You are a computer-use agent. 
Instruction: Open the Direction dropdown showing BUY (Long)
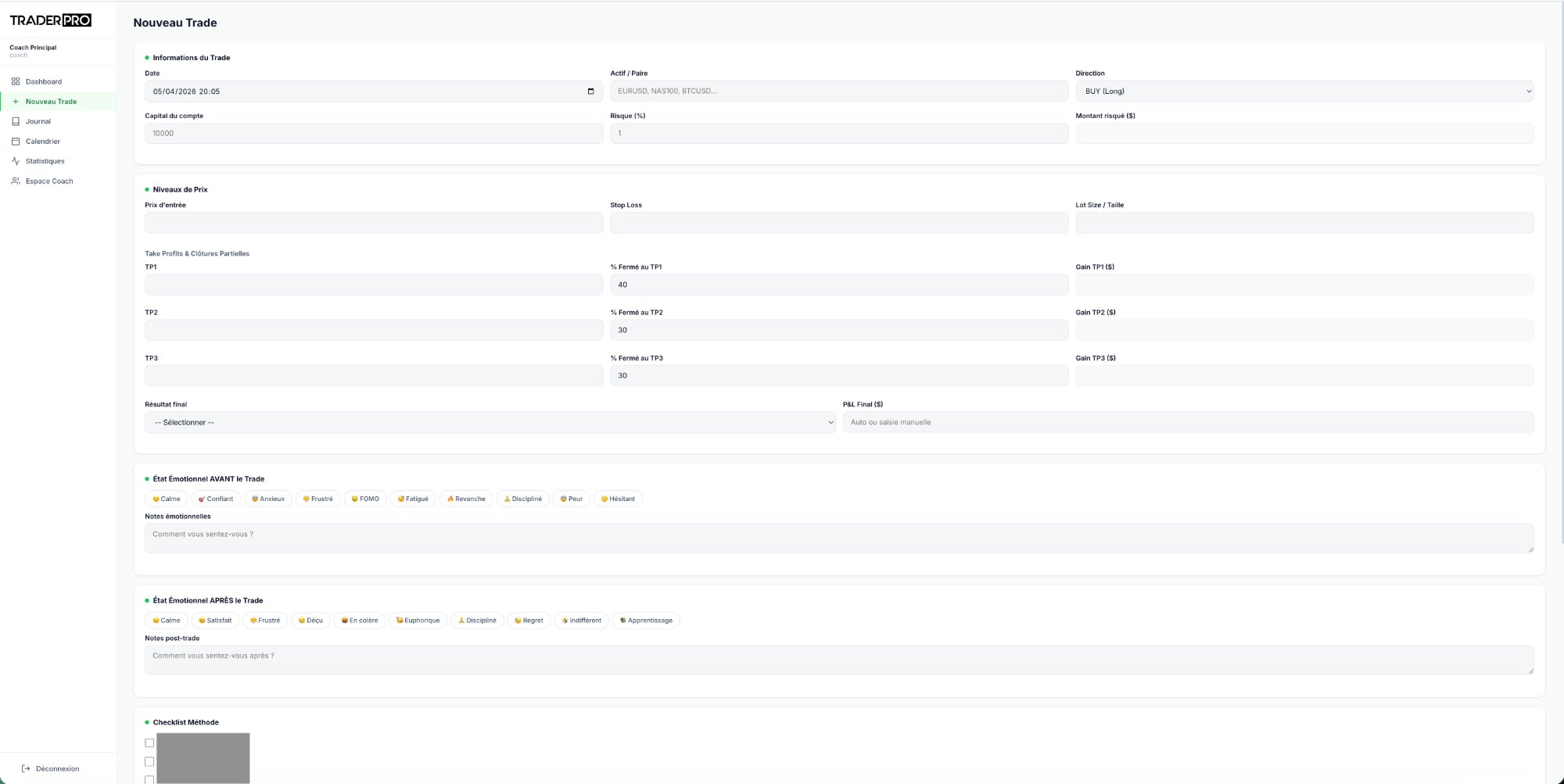click(1304, 91)
